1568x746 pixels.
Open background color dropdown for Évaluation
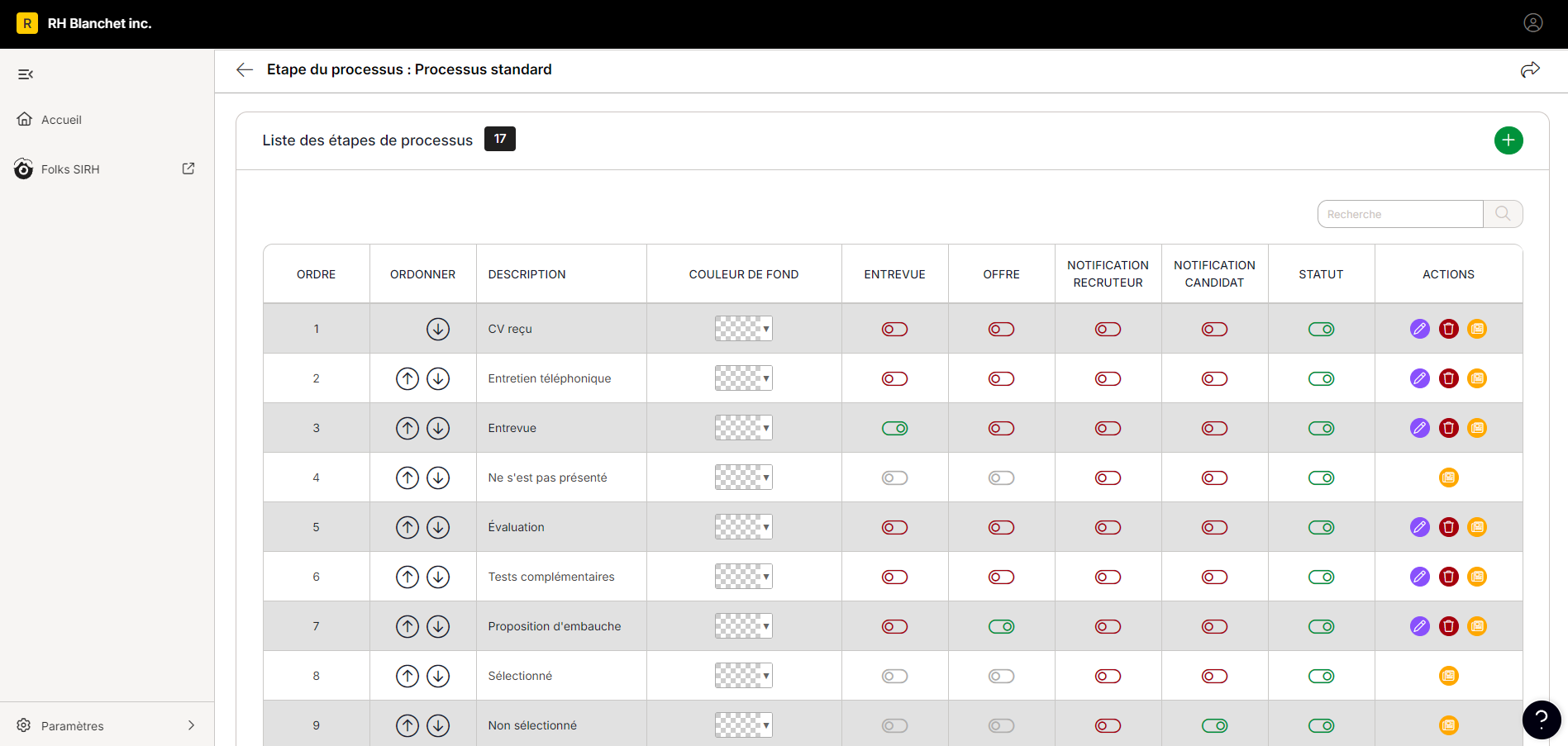pyautogui.click(x=744, y=527)
